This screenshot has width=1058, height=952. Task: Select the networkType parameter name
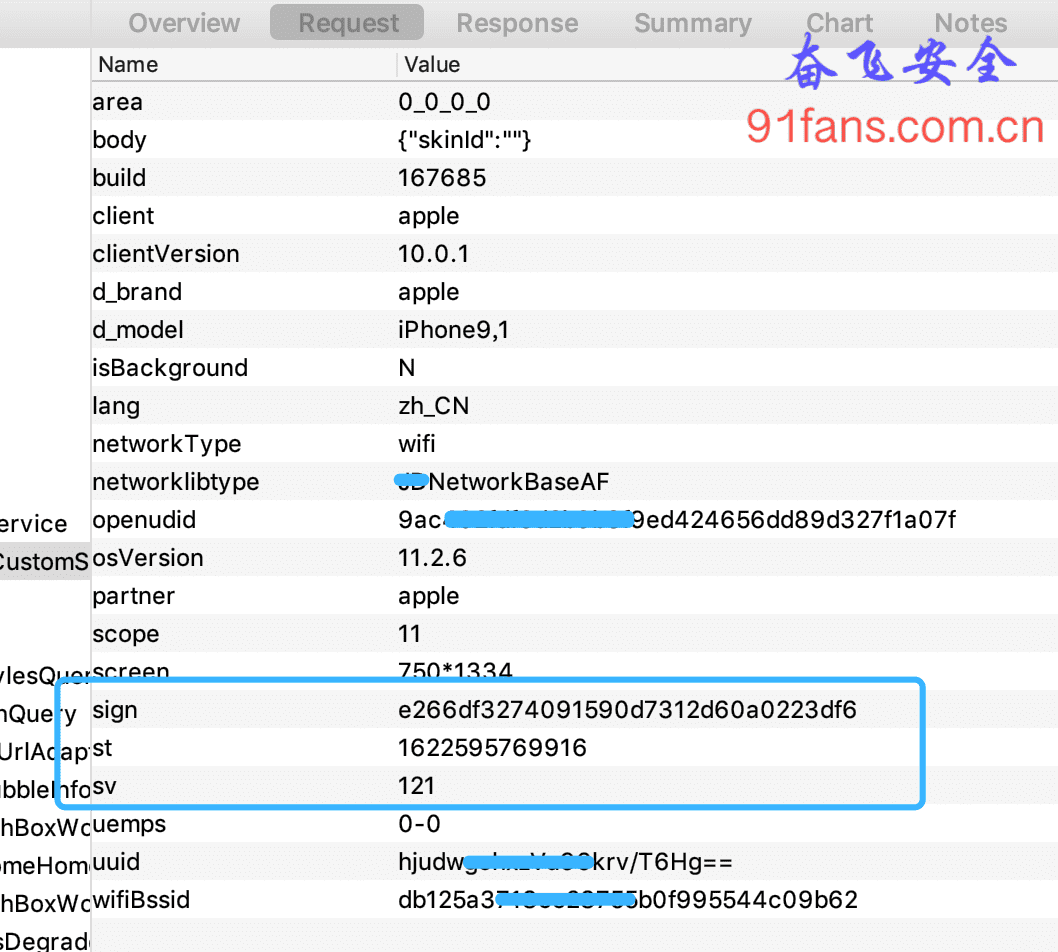(167, 444)
